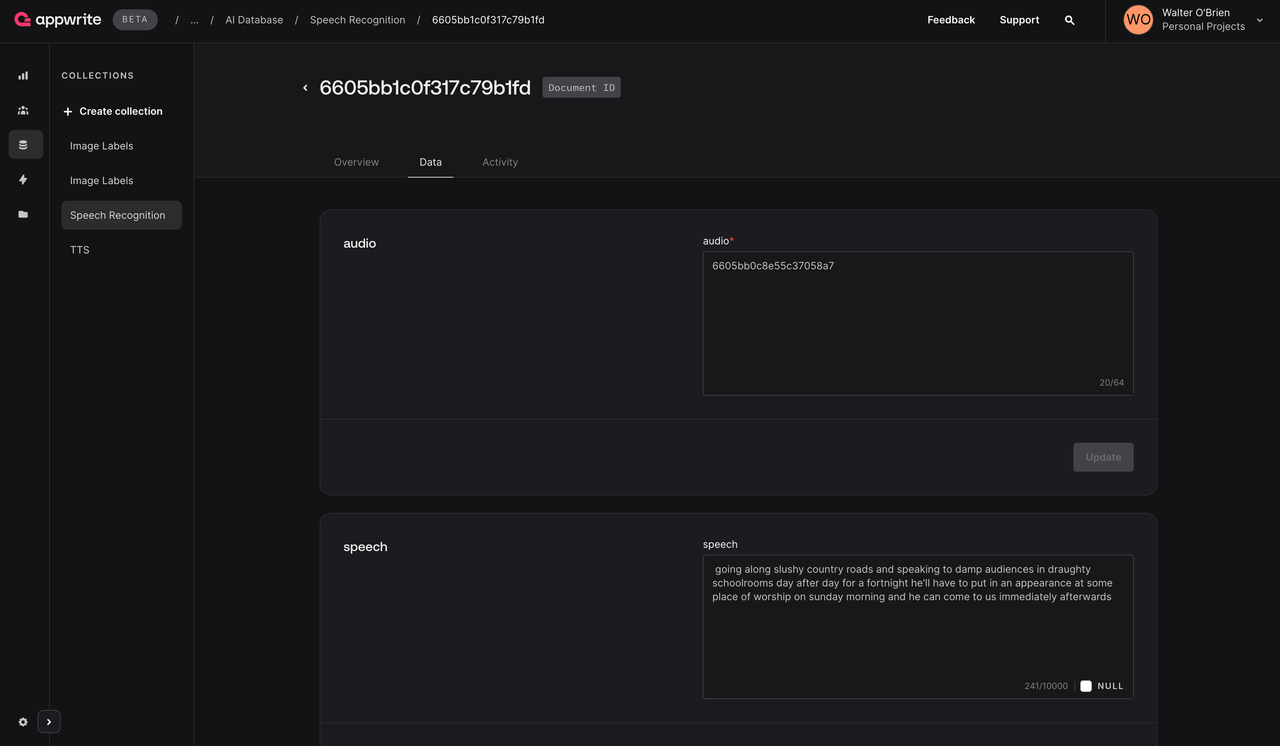Click into the speech text area
The image size is (1280, 746).
click(918, 627)
